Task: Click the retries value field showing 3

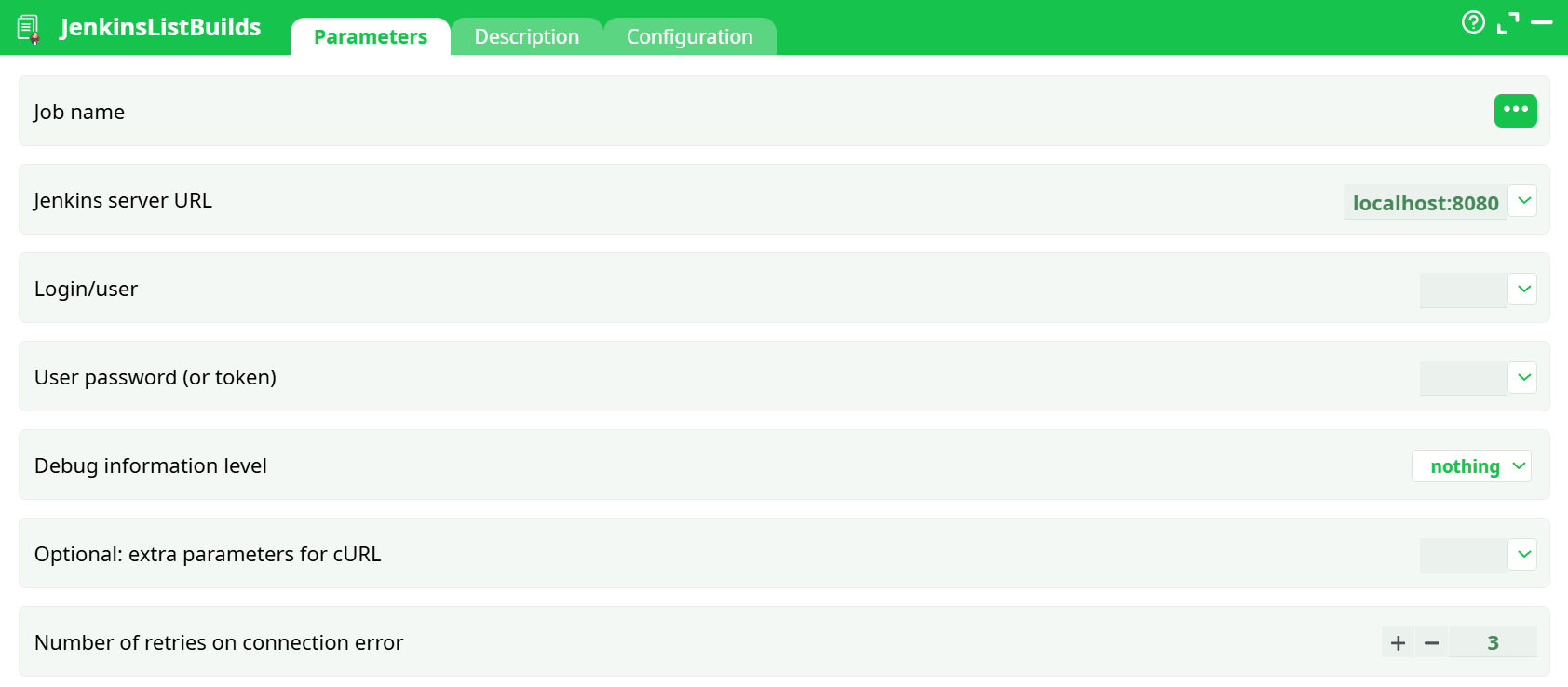Action: (1494, 642)
